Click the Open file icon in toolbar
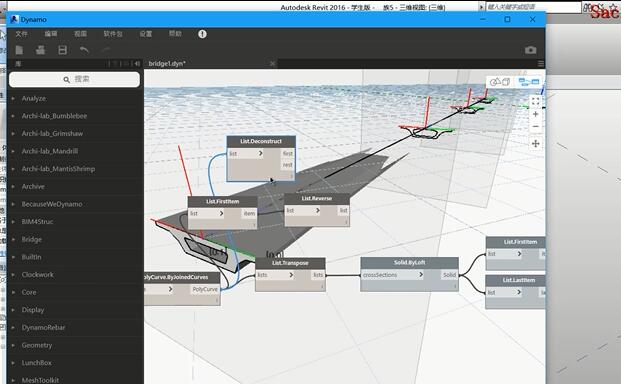Viewport: 621px width, 384px height. [40, 50]
